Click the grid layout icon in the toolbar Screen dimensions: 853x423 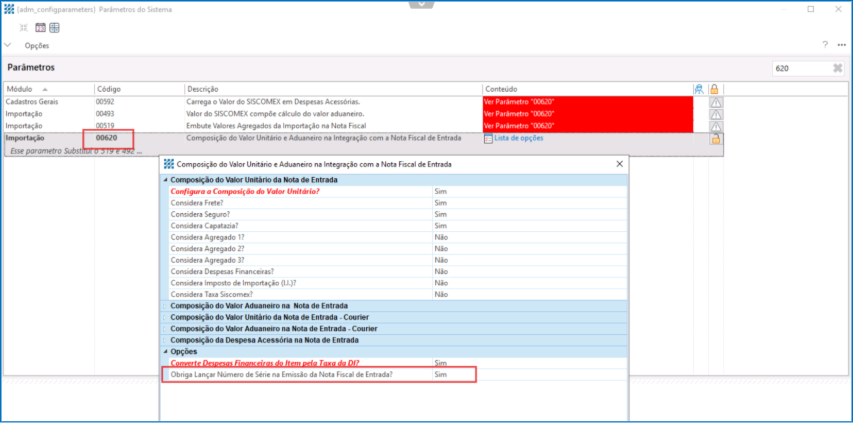pyautogui.click(x=54, y=27)
